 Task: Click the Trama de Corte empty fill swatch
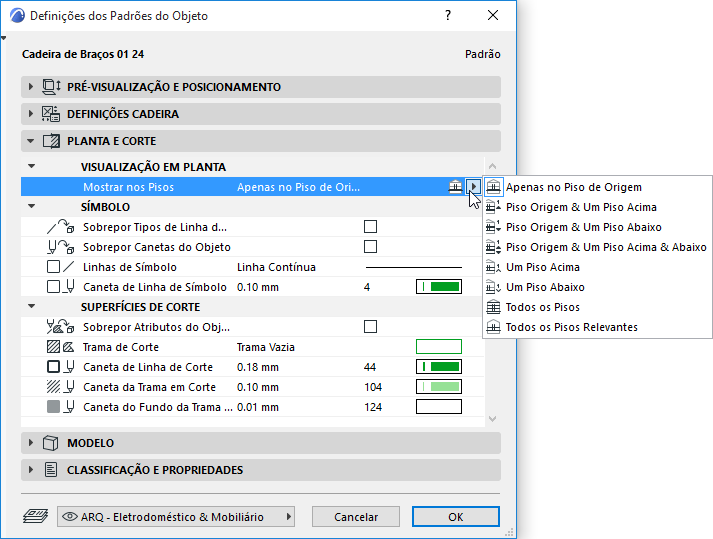(x=439, y=347)
